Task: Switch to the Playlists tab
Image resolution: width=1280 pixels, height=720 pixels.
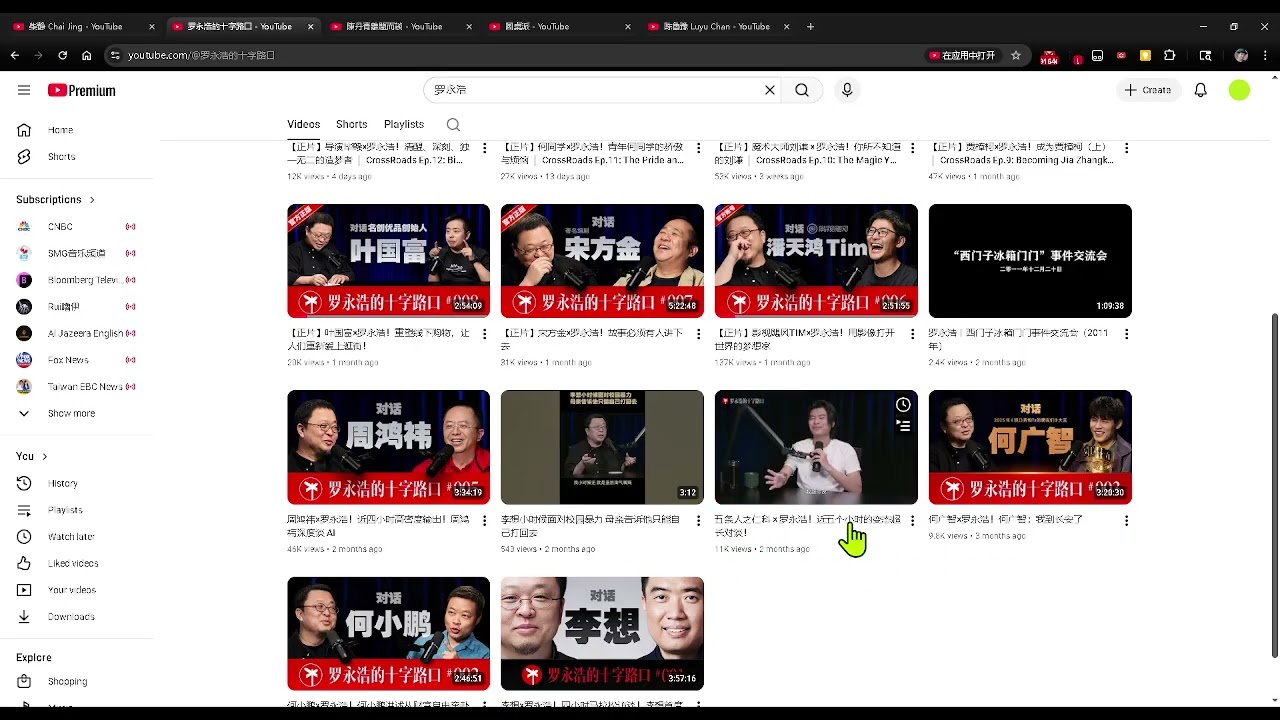Action: tap(404, 125)
